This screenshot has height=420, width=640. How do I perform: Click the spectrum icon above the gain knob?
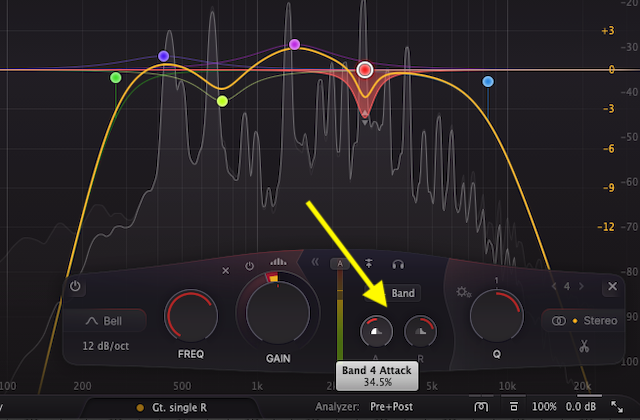click(x=278, y=266)
